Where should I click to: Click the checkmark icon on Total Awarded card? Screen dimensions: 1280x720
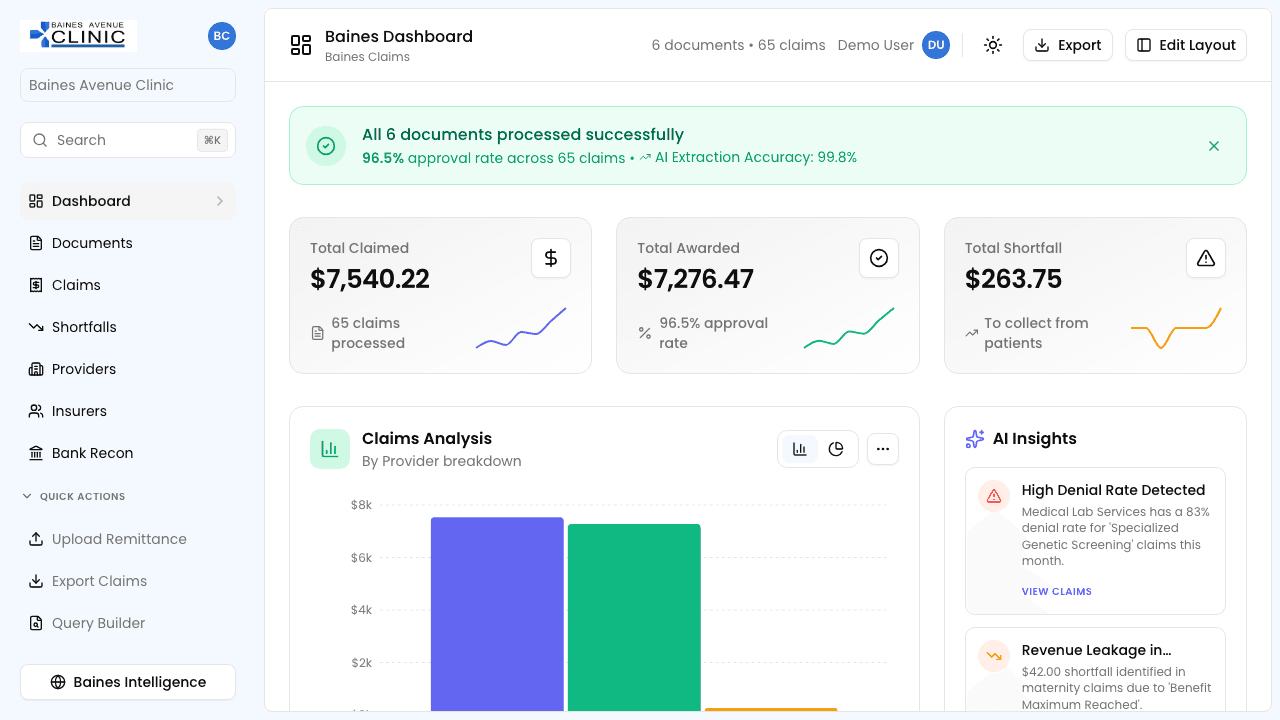tap(878, 258)
